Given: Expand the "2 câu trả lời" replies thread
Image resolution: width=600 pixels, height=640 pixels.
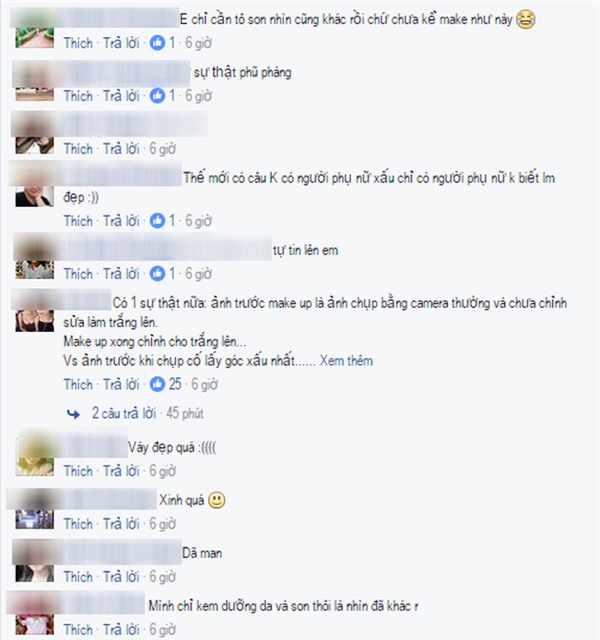Looking at the screenshot, I should [x=124, y=413].
